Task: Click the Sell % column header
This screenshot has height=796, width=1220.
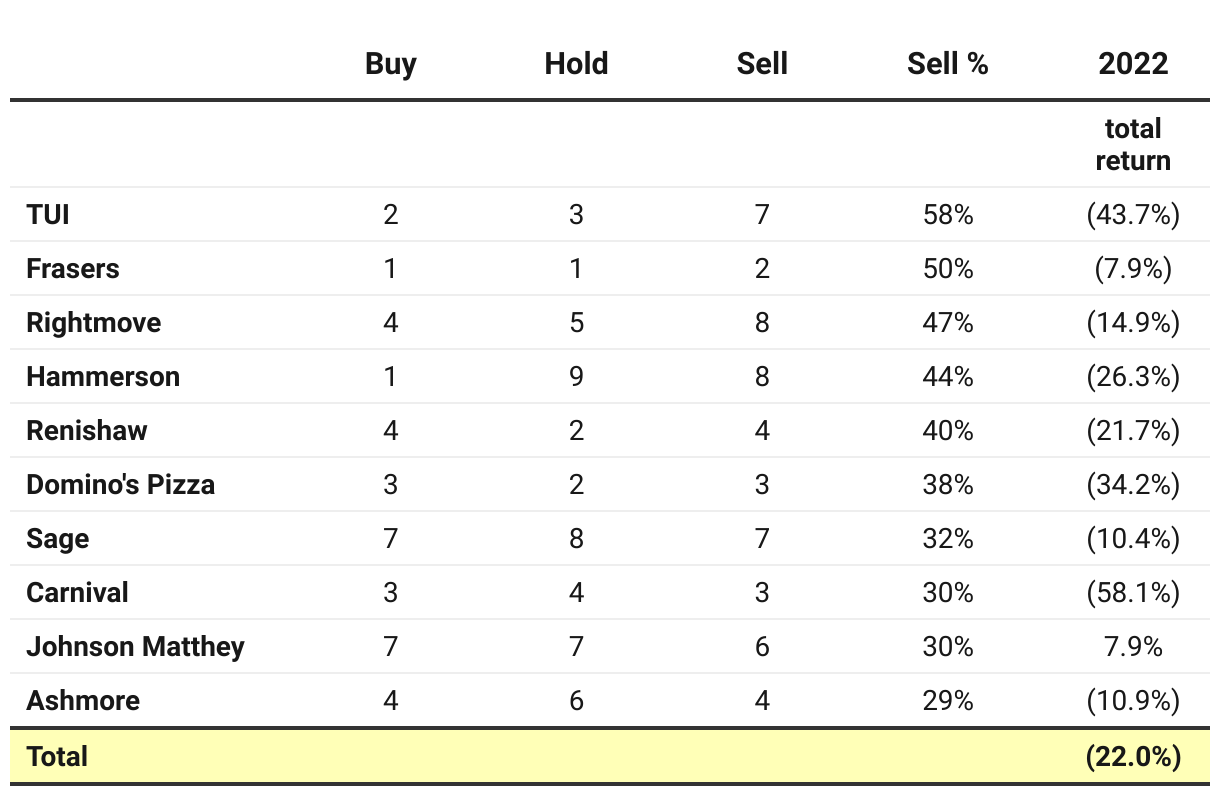Action: [947, 64]
